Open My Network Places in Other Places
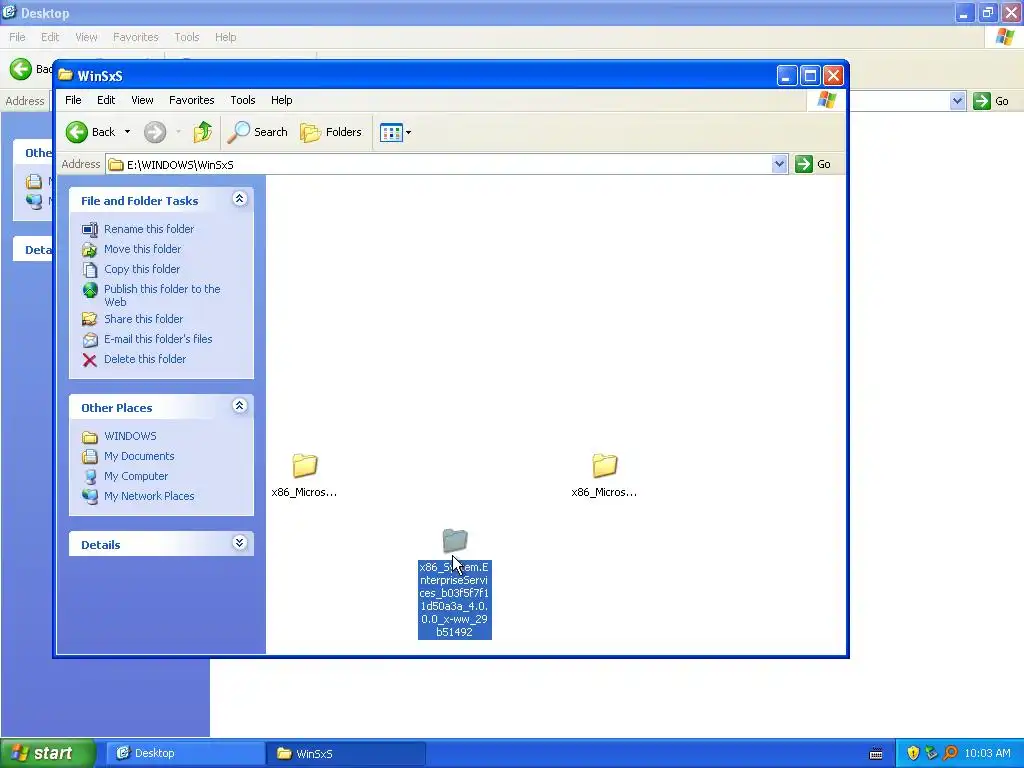 coord(149,496)
